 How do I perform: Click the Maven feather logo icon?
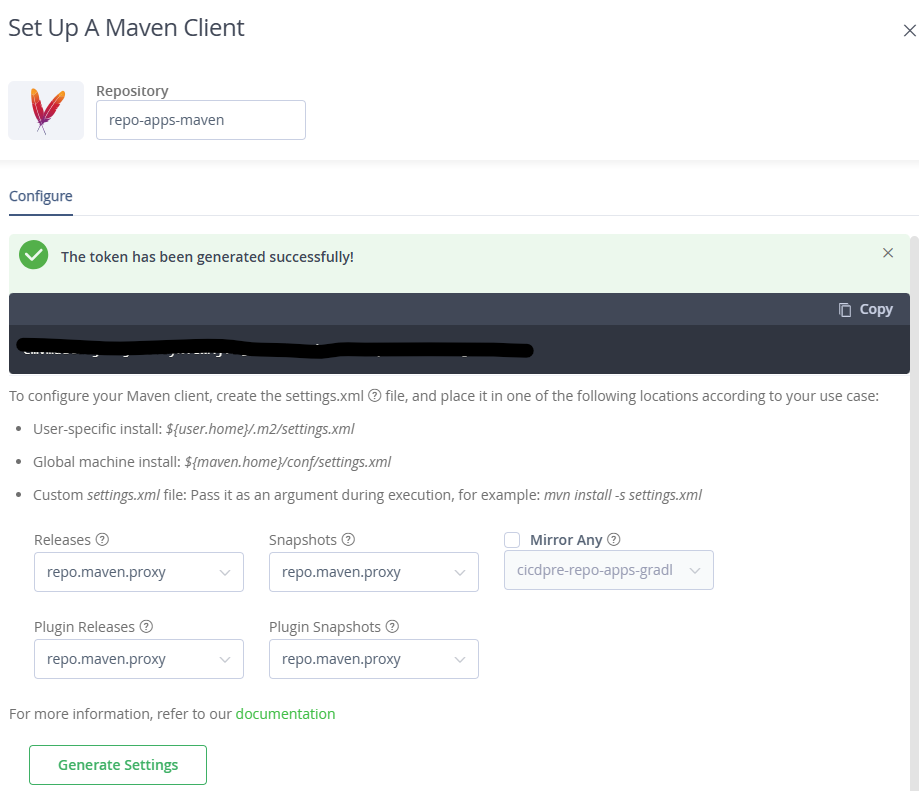(46, 110)
